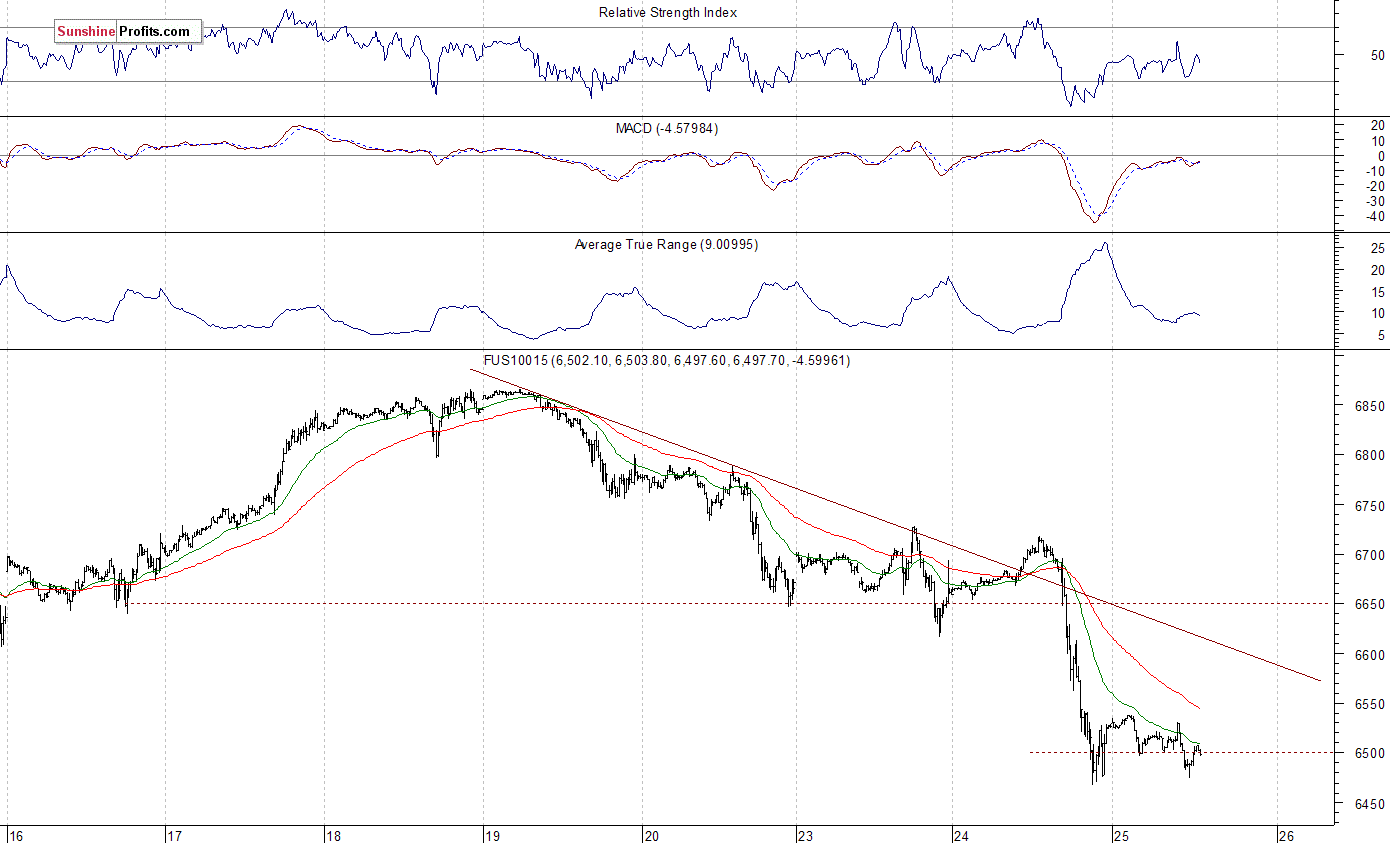Click the 6750 price axis label

coord(1369,506)
